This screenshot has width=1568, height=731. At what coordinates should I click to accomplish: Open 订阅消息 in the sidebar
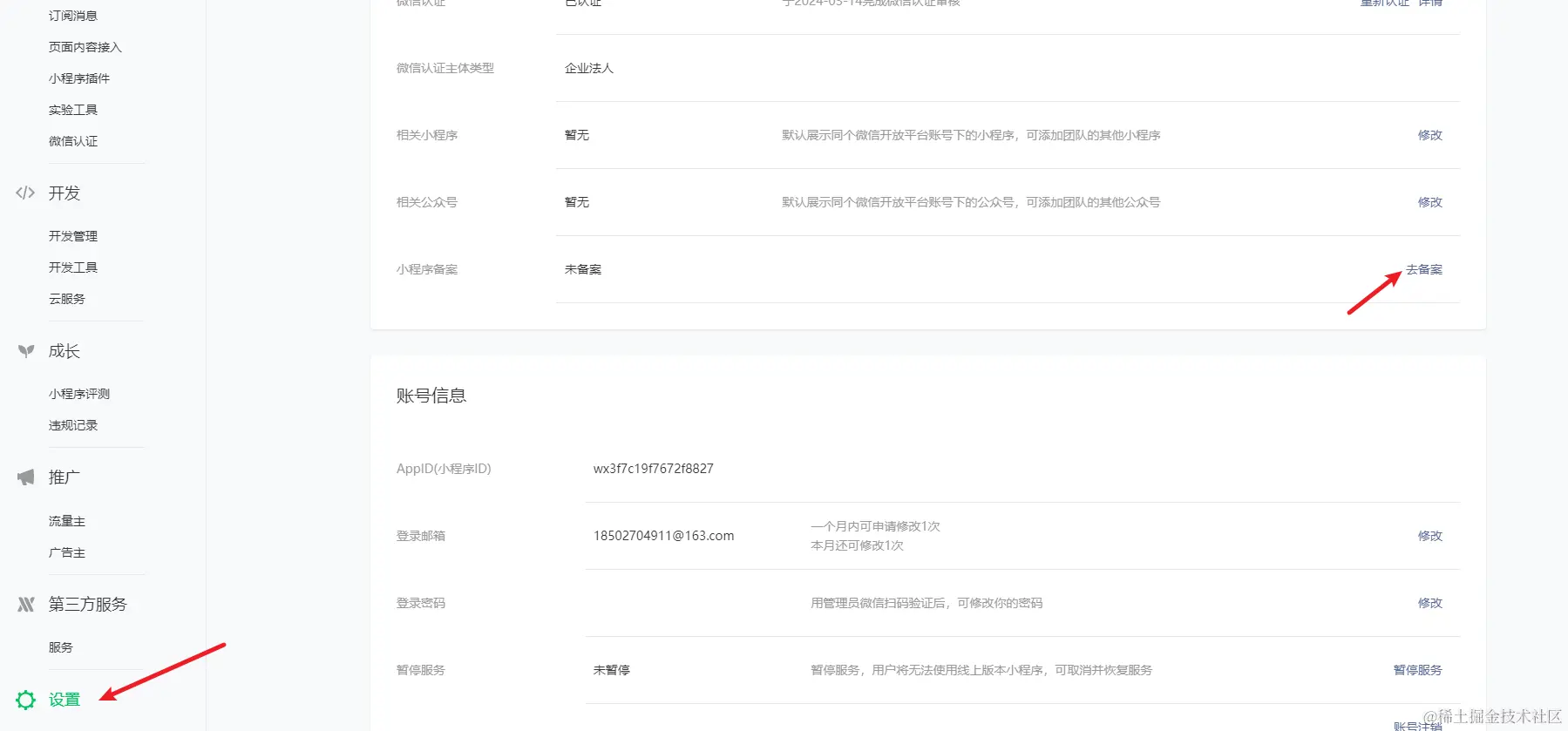pos(73,16)
